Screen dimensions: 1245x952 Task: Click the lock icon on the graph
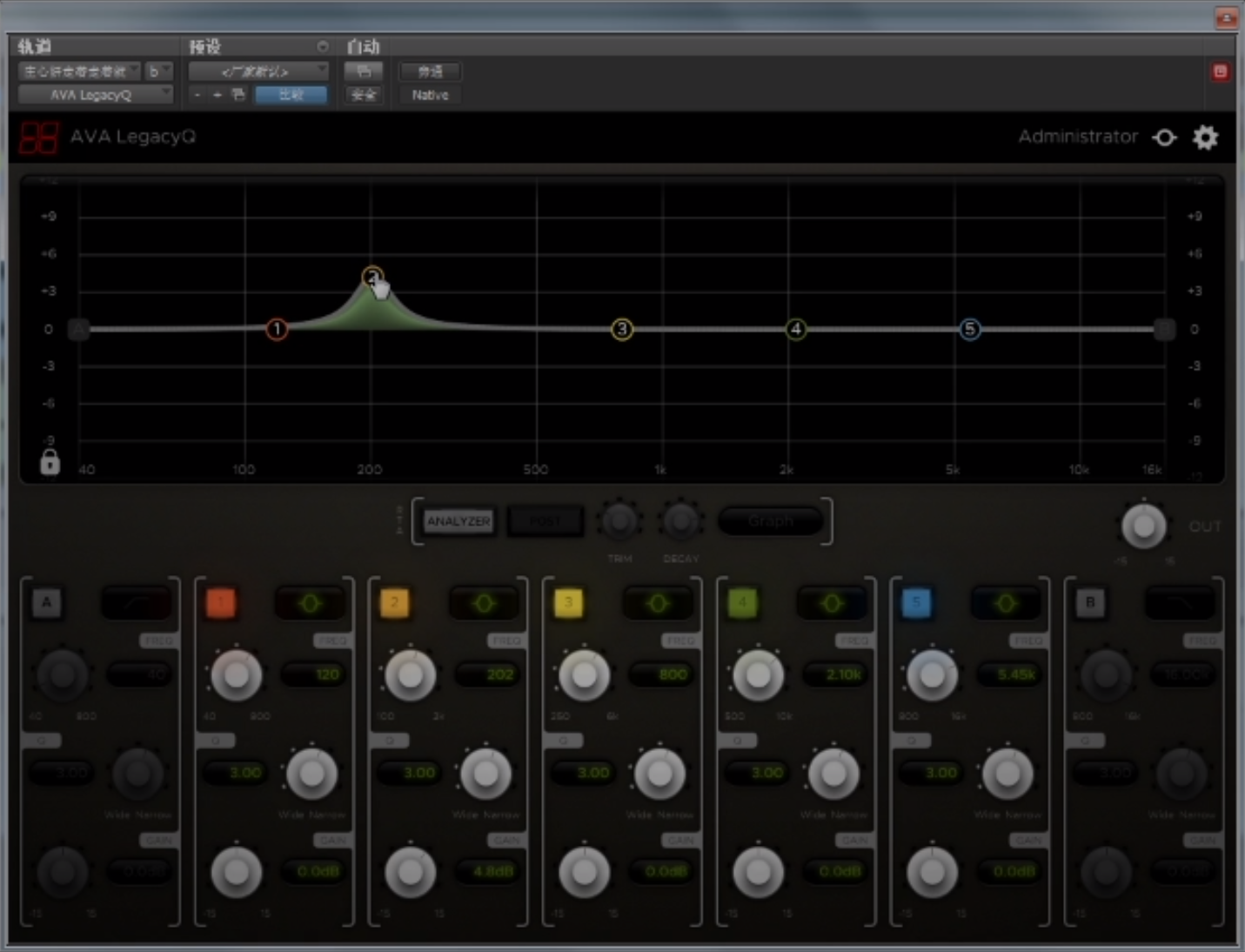tap(50, 462)
